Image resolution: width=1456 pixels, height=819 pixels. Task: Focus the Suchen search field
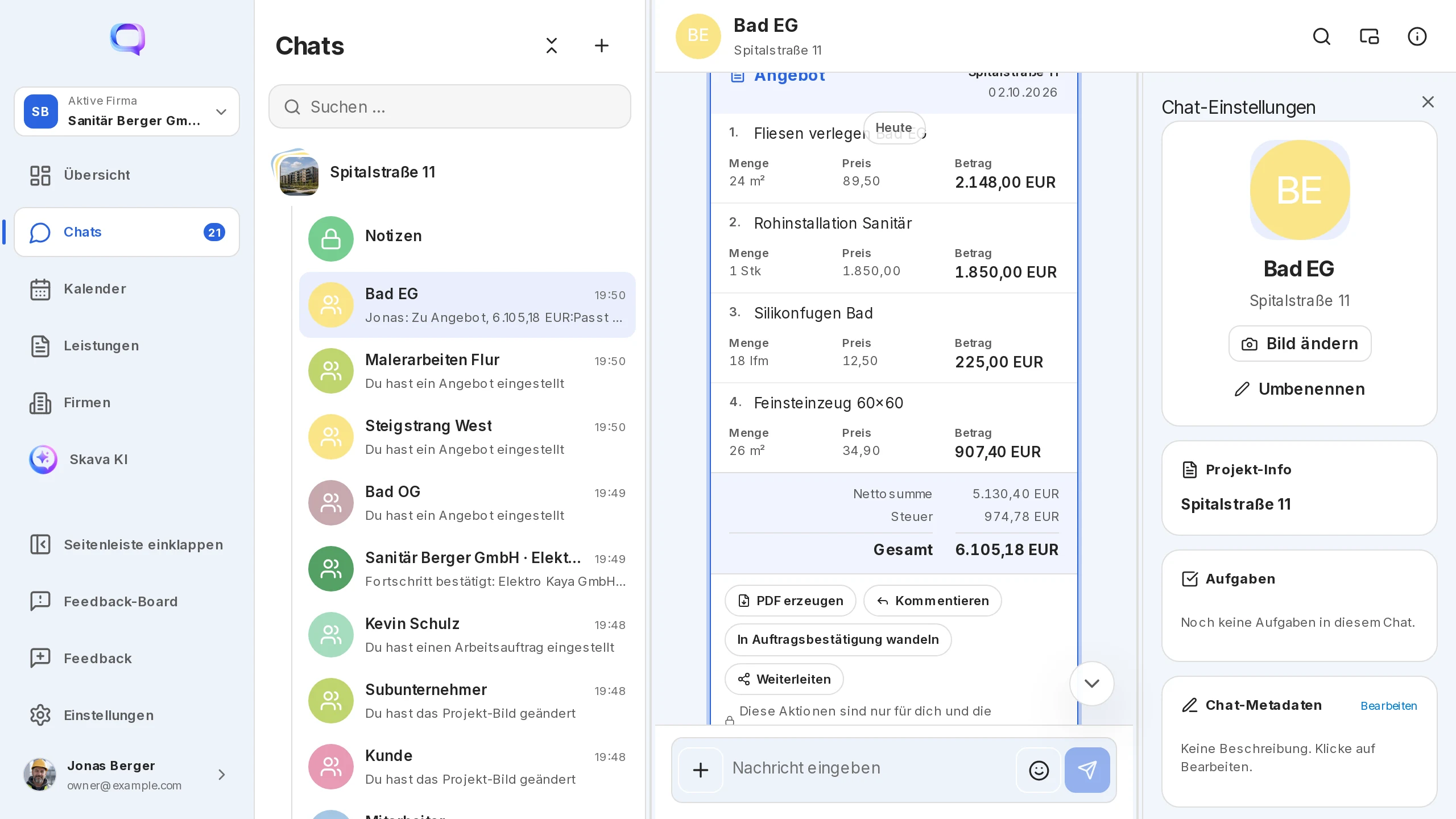coord(449,106)
